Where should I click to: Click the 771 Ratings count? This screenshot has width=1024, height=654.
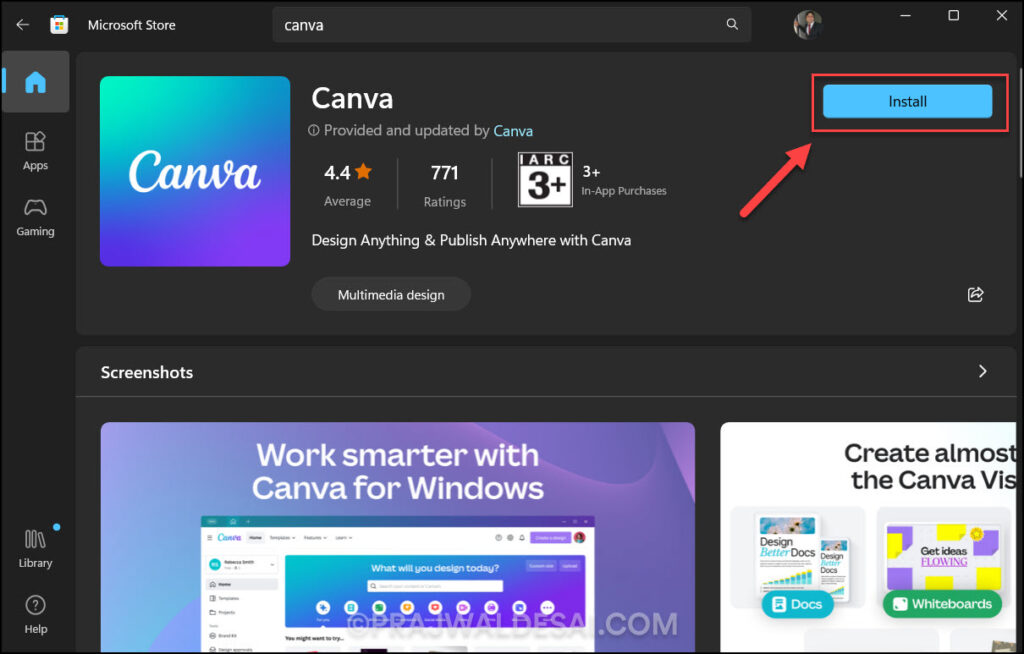[445, 184]
